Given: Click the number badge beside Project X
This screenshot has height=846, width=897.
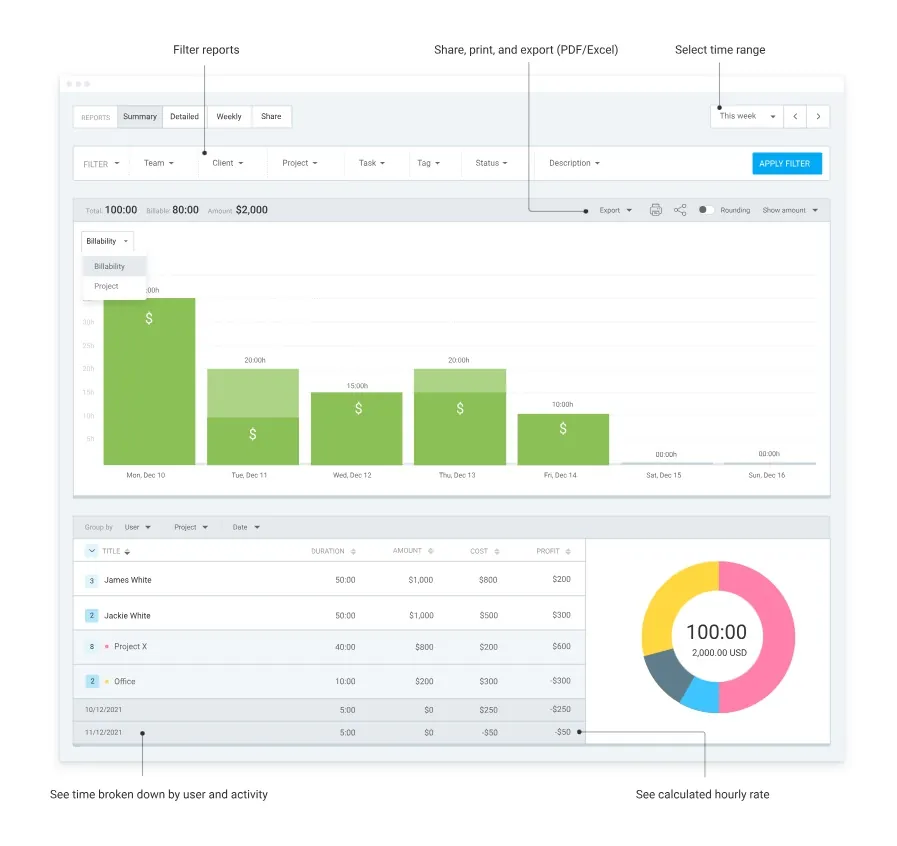Looking at the screenshot, I should [92, 646].
